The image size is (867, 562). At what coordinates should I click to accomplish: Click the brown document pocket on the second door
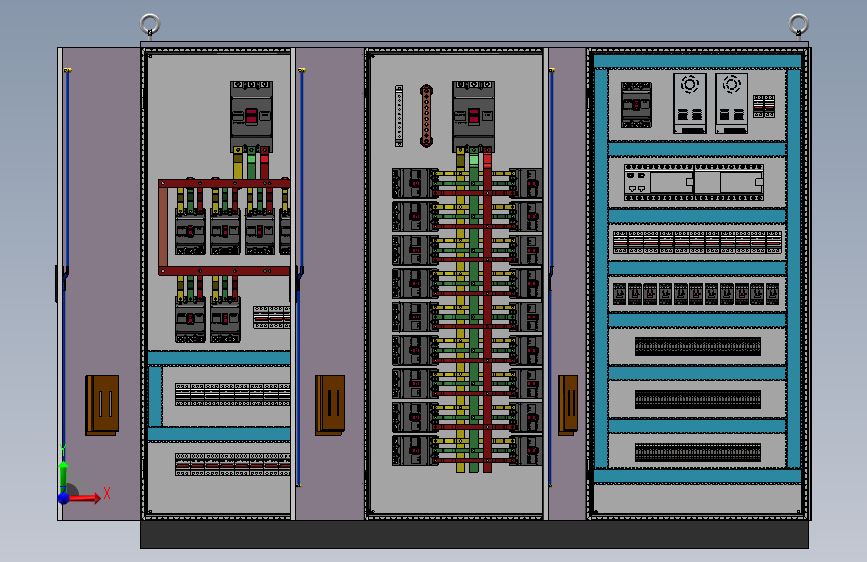[x=330, y=405]
